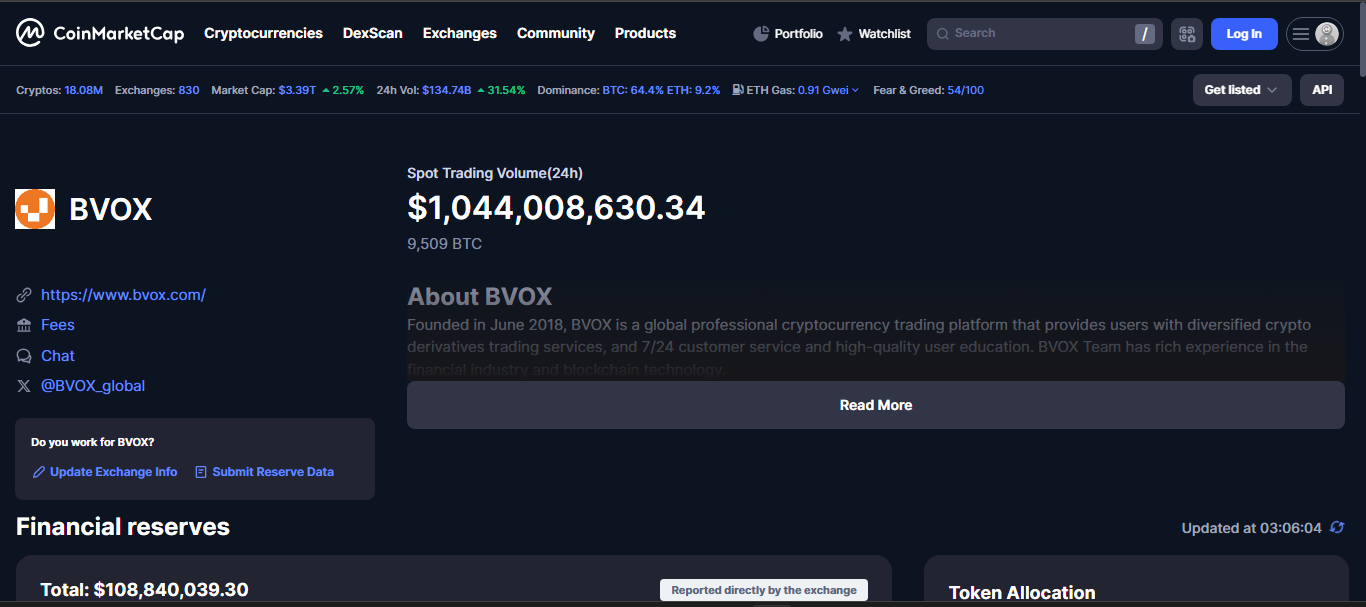Click the Market Cap $3.39T value
The height and width of the screenshot is (607, 1366).
point(297,90)
